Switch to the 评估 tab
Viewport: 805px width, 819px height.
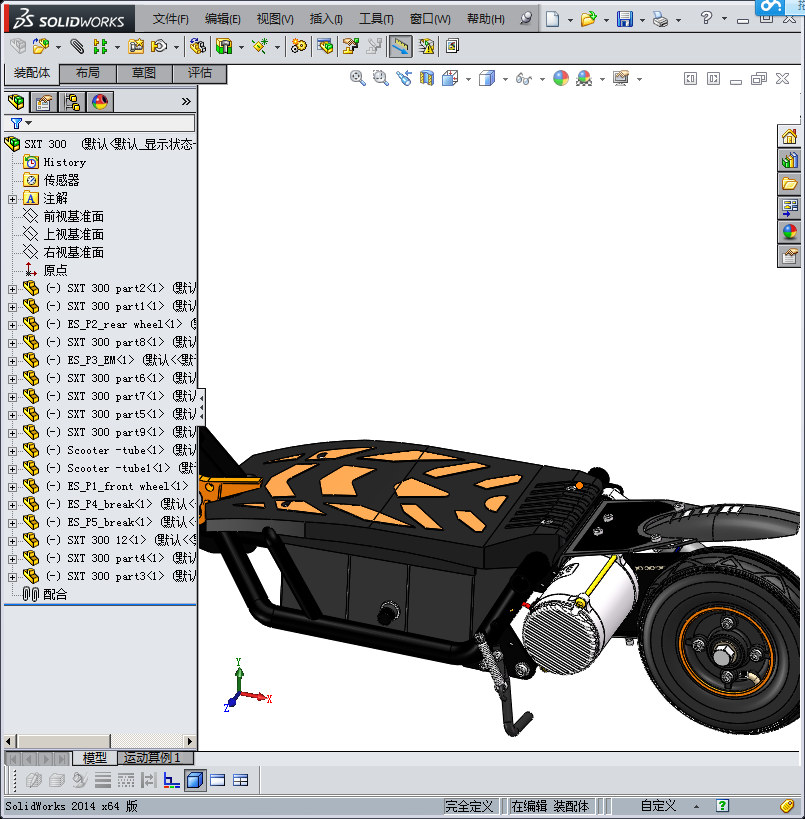coord(200,73)
